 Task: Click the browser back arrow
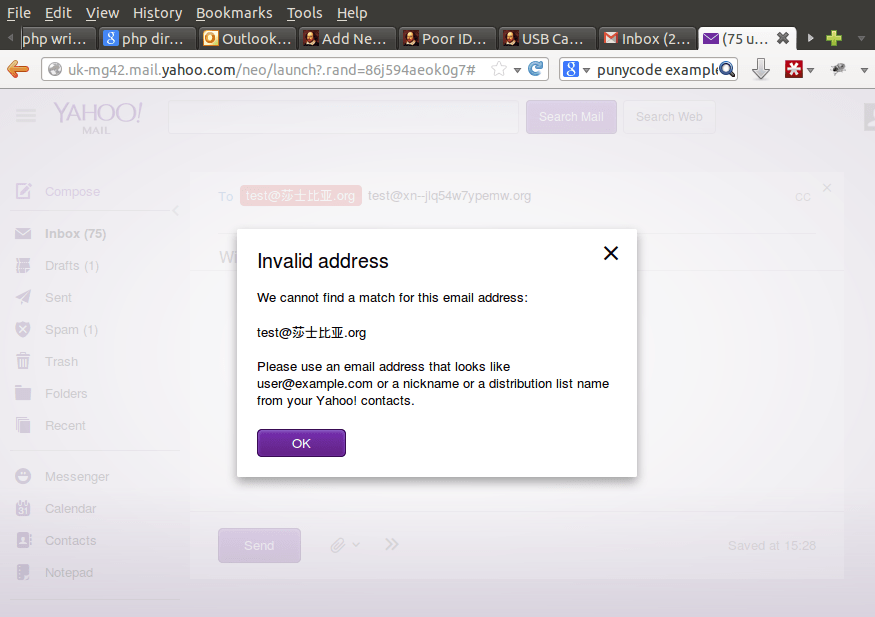tap(18, 69)
